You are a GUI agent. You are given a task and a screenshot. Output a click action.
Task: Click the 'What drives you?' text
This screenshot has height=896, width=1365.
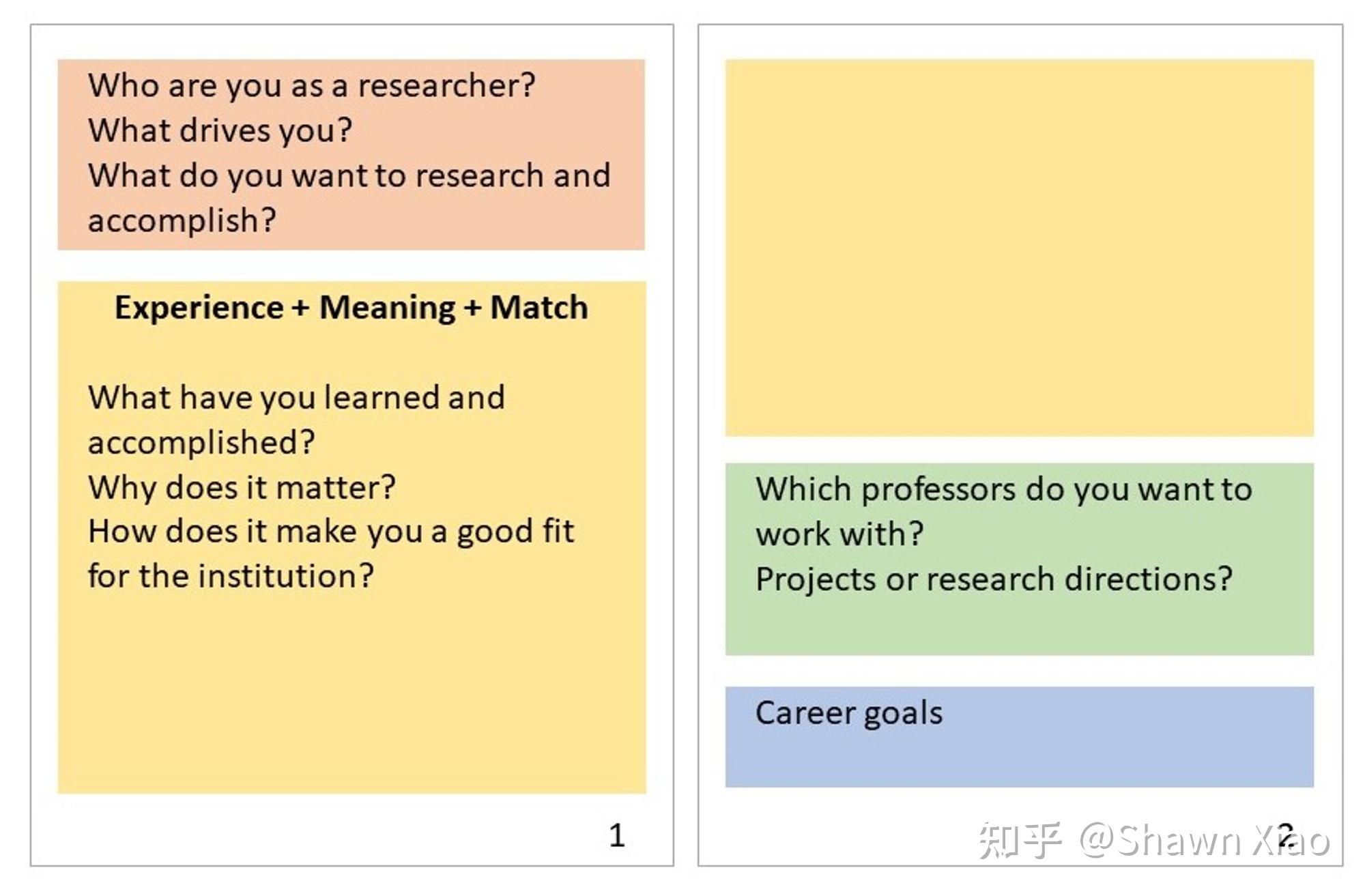pyautogui.click(x=220, y=130)
